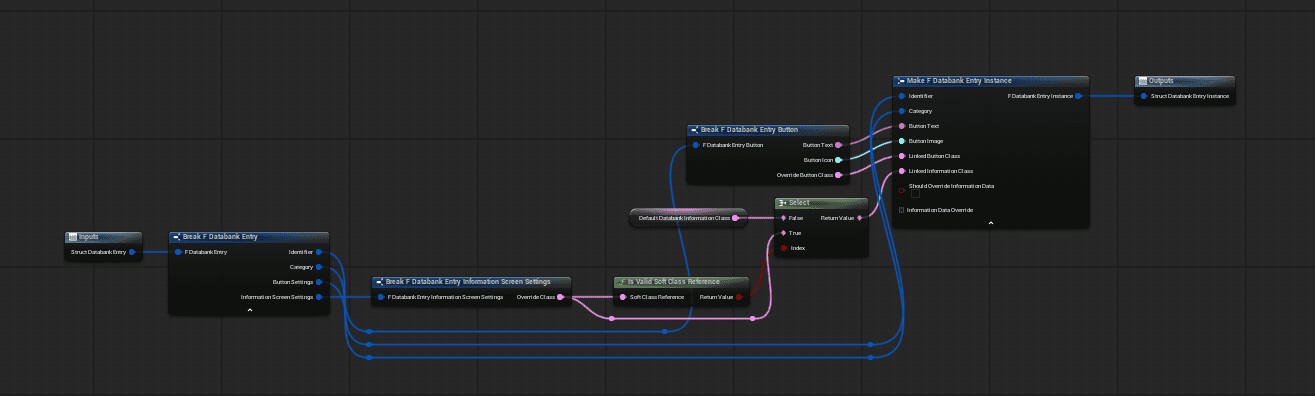Click the Category output pin on Break F Databank Entry

[319, 267]
